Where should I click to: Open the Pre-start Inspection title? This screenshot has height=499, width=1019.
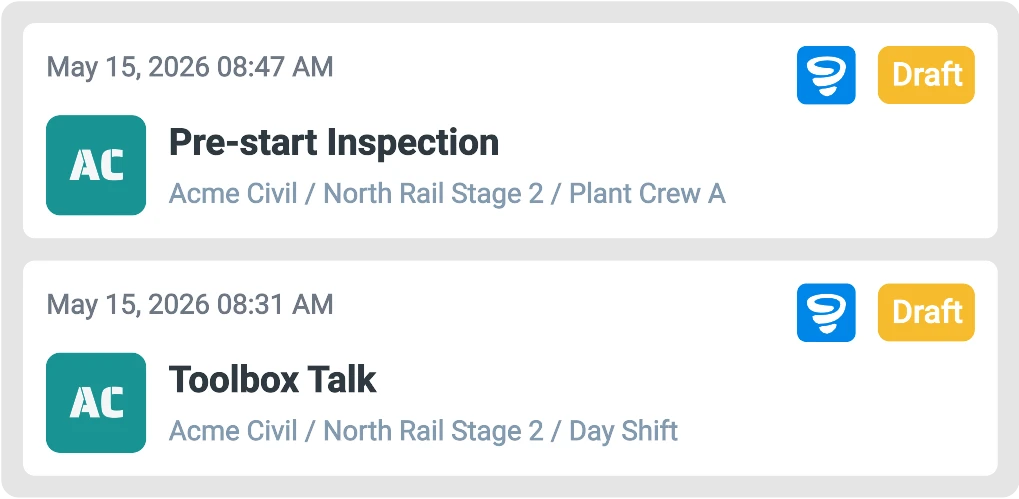pos(334,142)
